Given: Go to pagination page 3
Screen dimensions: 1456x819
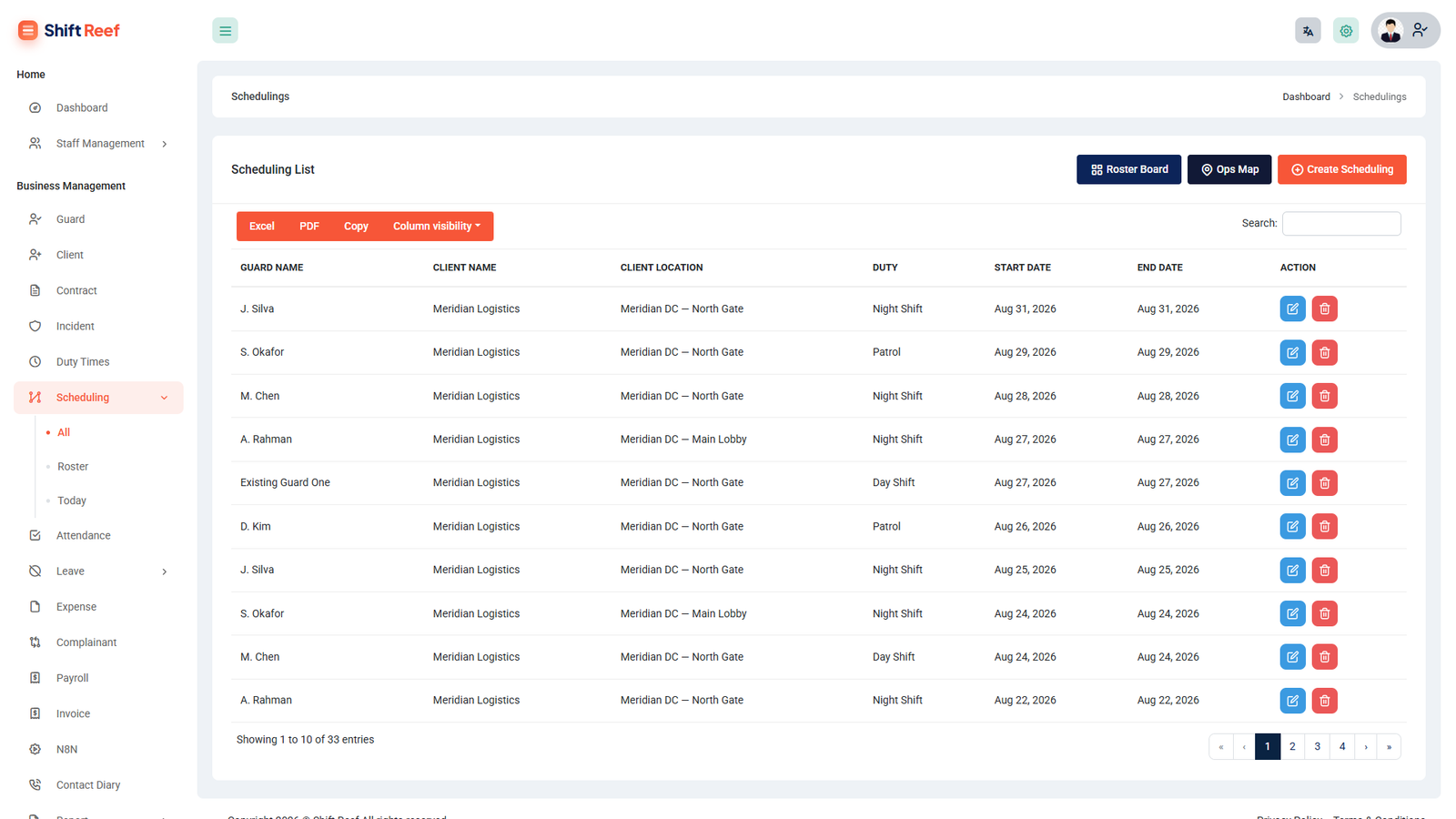Looking at the screenshot, I should click(1317, 746).
